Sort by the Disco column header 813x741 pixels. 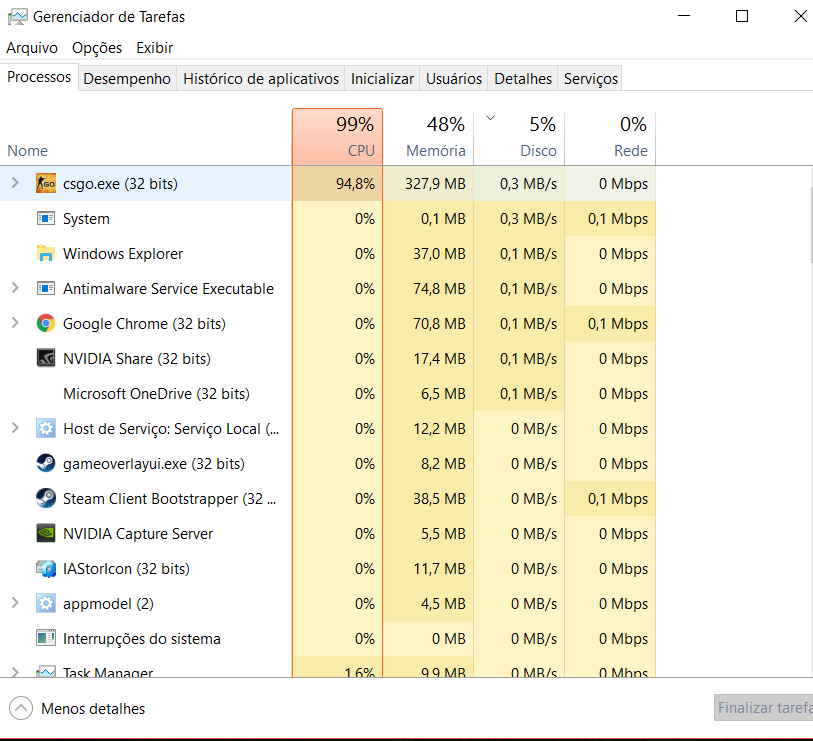(x=519, y=137)
